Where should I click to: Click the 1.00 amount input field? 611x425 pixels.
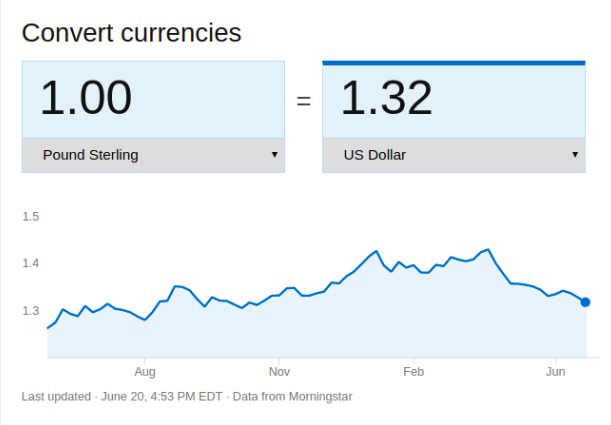(153, 99)
